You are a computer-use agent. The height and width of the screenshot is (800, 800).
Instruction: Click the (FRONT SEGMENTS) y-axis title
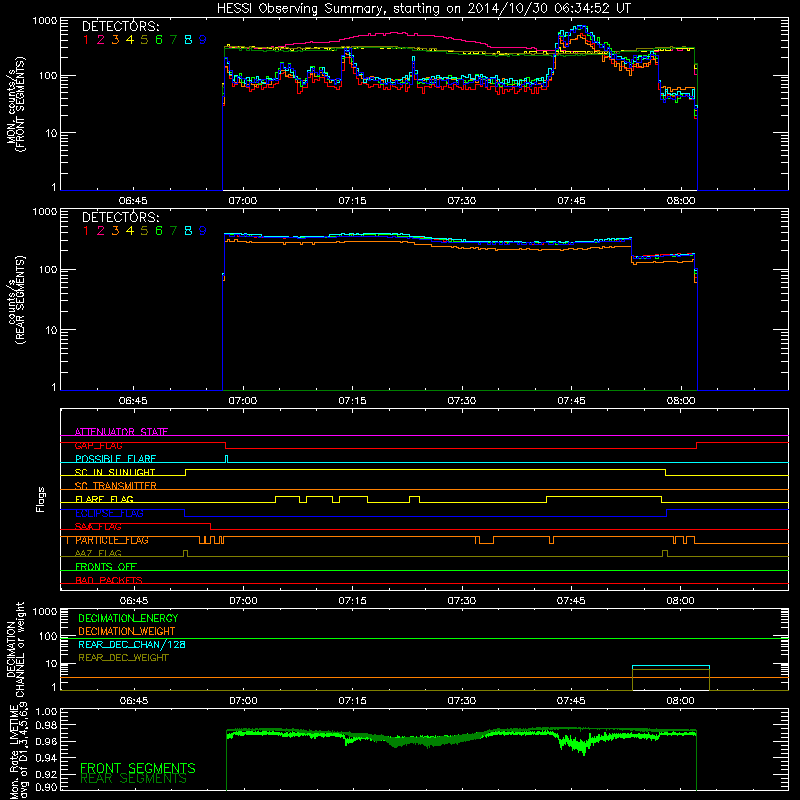click(20, 104)
